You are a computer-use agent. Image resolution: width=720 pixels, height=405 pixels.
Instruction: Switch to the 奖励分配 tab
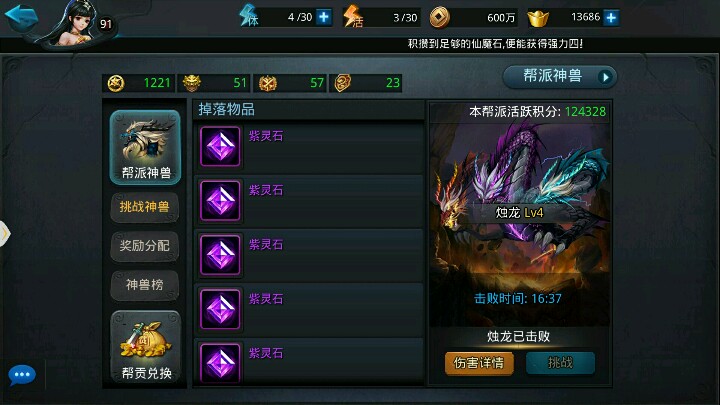pos(145,246)
